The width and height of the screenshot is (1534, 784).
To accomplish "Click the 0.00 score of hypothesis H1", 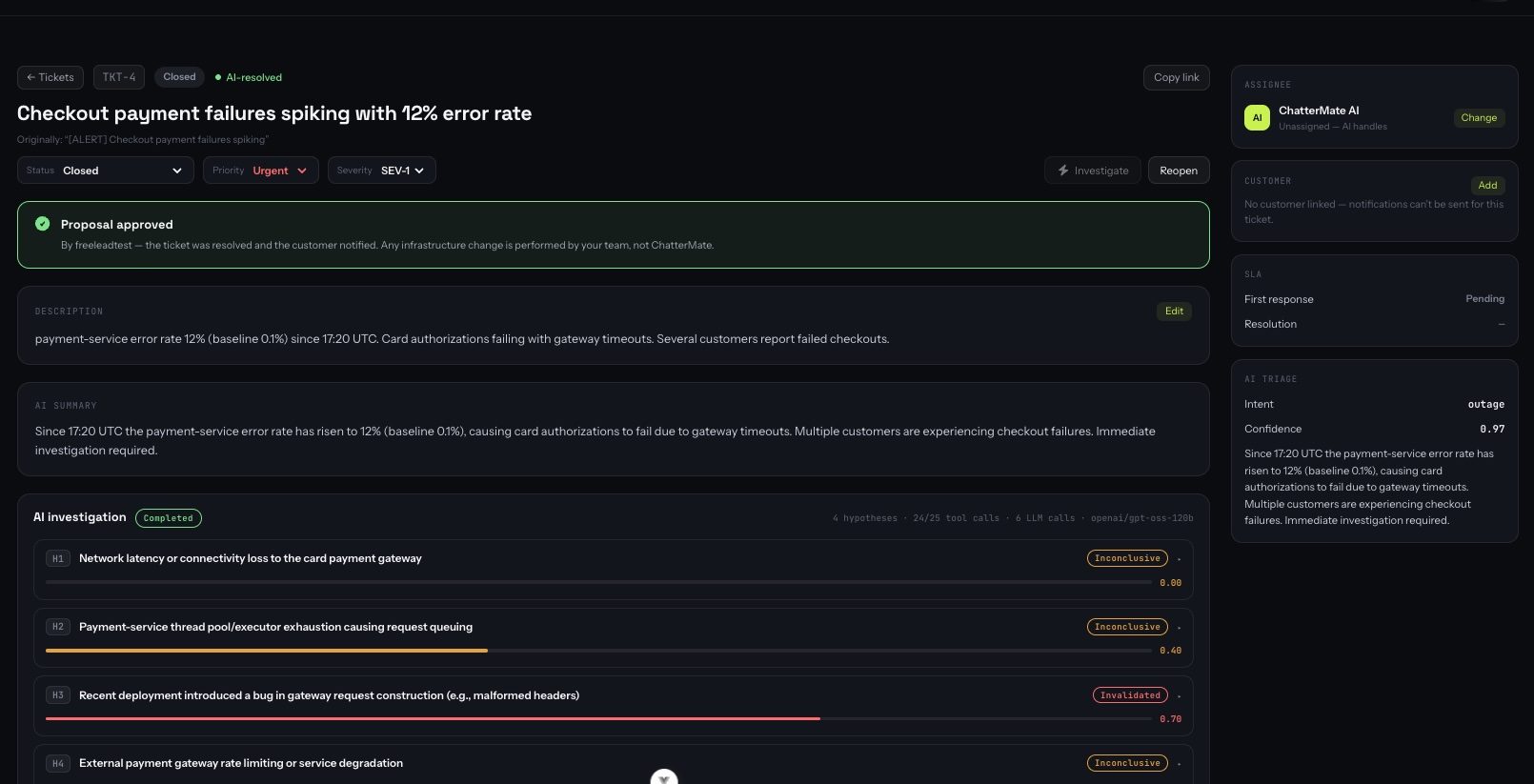I will [1170, 583].
